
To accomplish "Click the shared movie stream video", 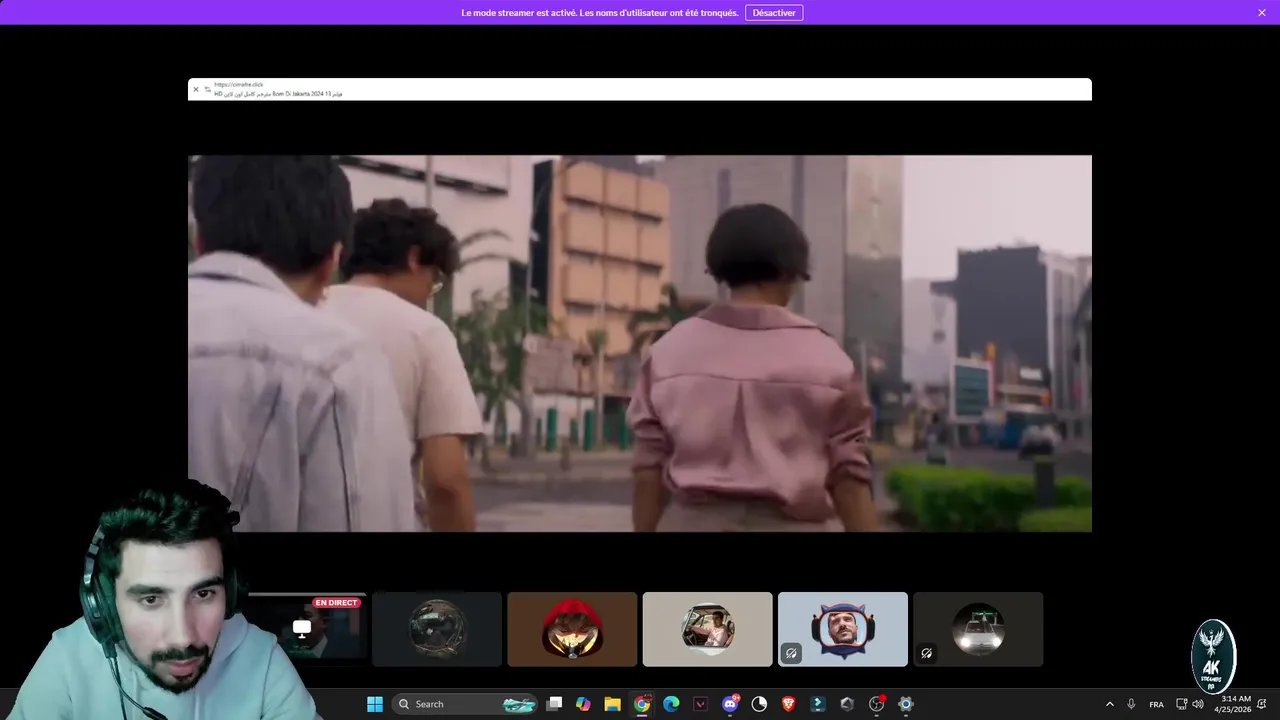I will pyautogui.click(x=640, y=343).
